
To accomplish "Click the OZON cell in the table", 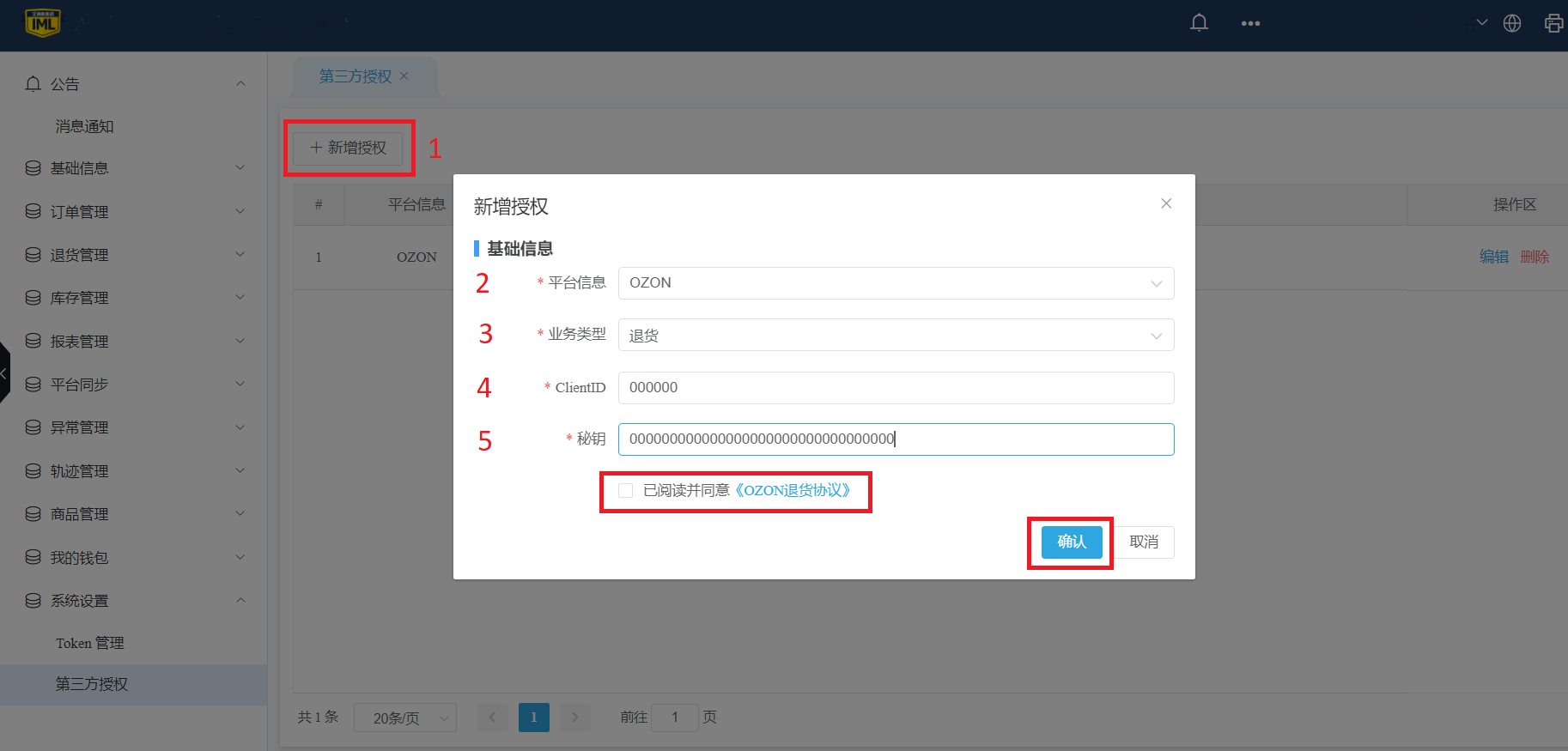I will click(416, 257).
